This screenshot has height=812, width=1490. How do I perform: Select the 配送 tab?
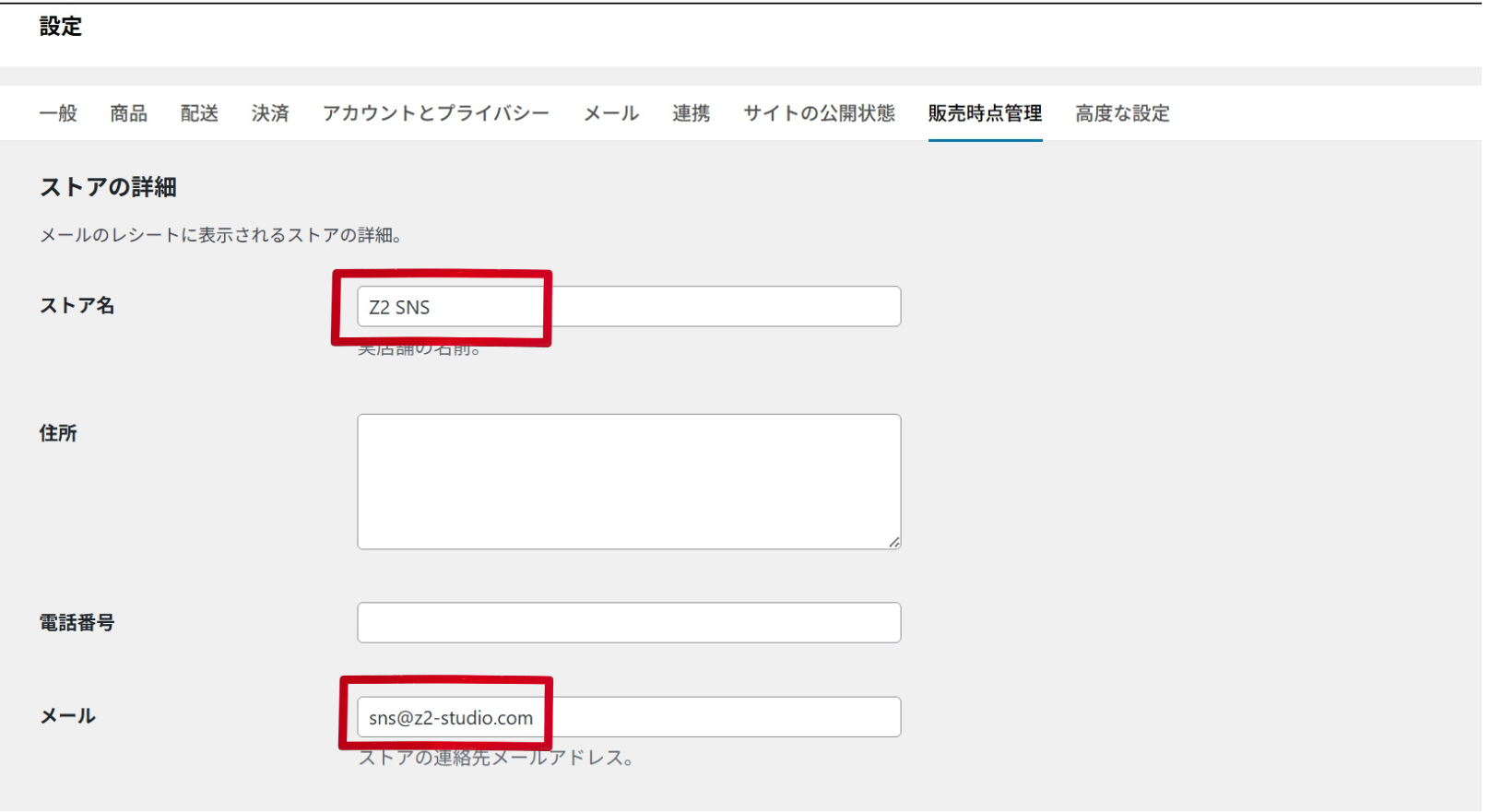pos(199,113)
